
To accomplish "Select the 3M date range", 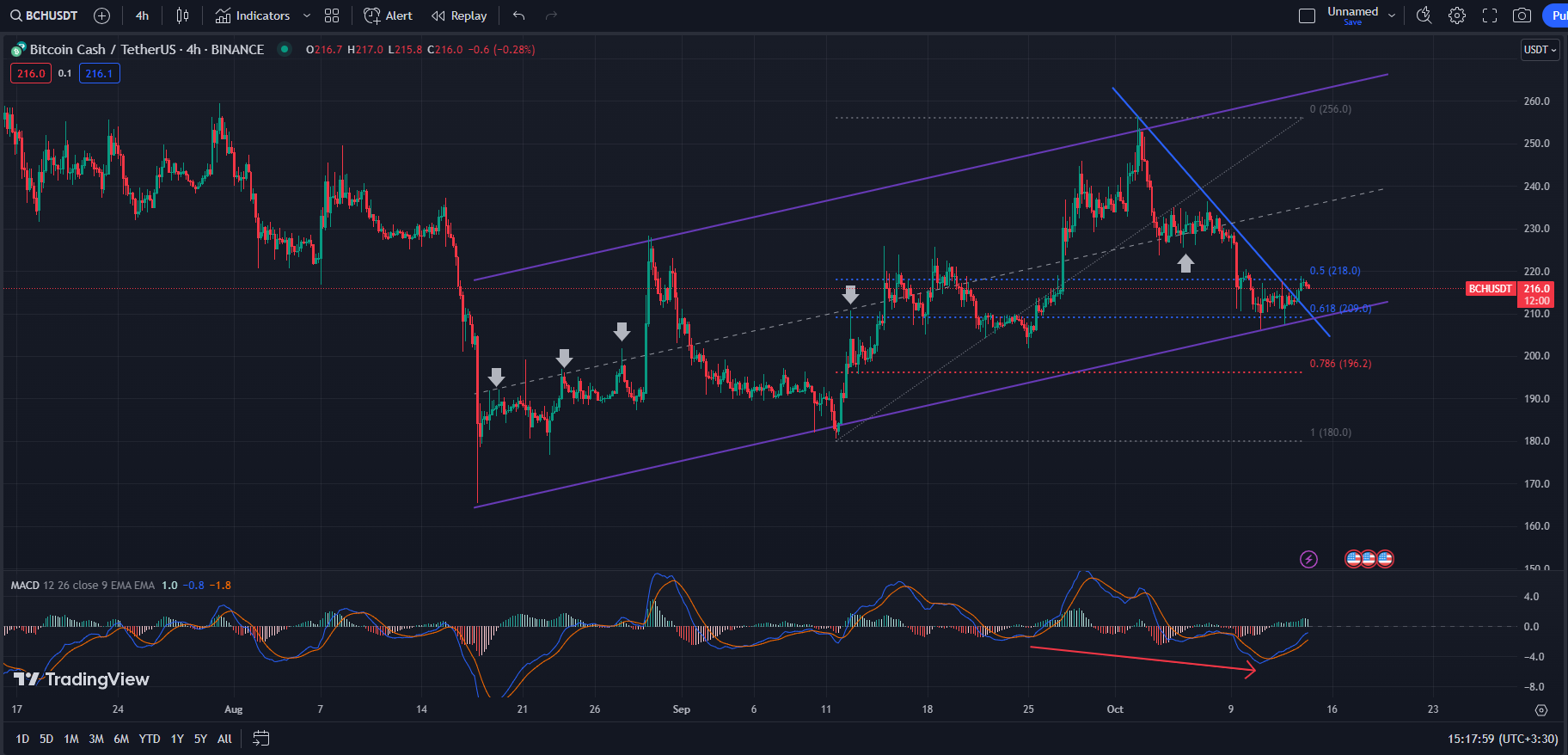I will pyautogui.click(x=96, y=739).
